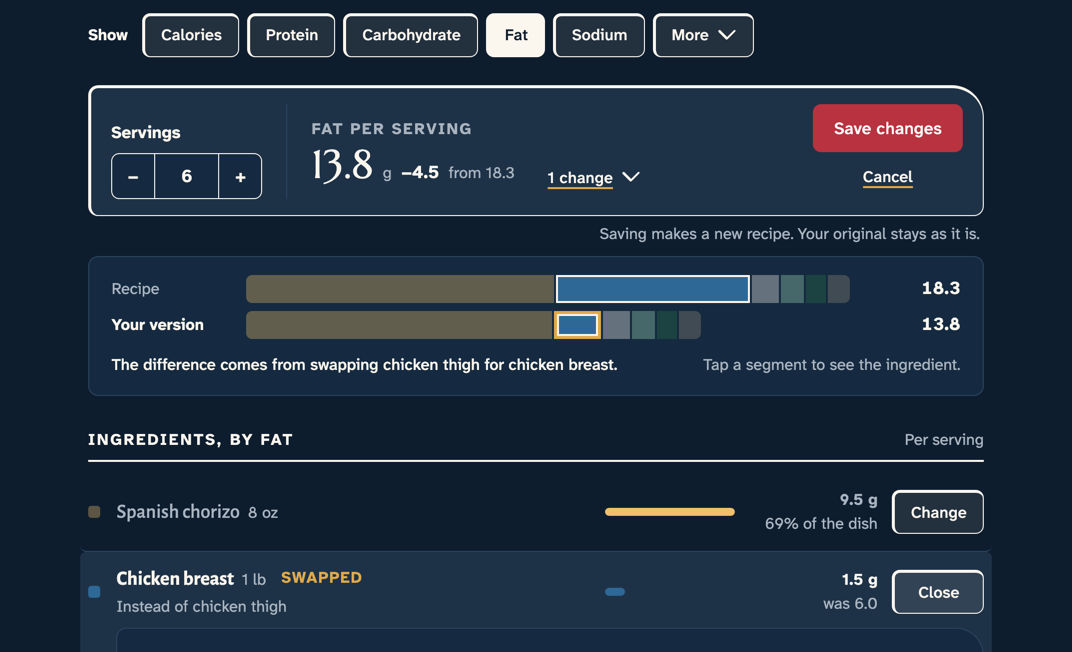Click the Spanish chorizo fat bar
Image resolution: width=1072 pixels, height=652 pixels.
coord(670,512)
